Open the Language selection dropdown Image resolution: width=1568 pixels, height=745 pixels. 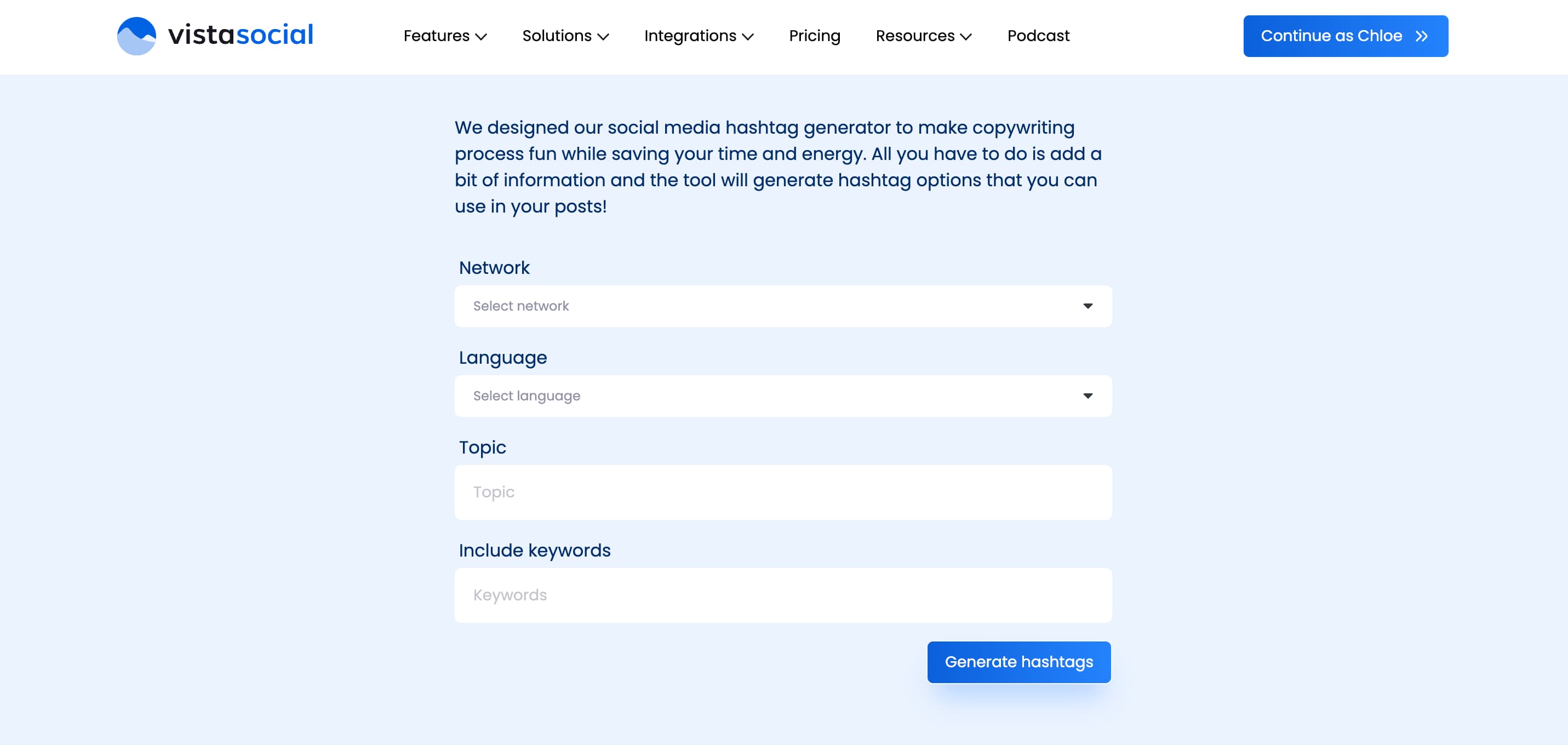[x=783, y=396]
